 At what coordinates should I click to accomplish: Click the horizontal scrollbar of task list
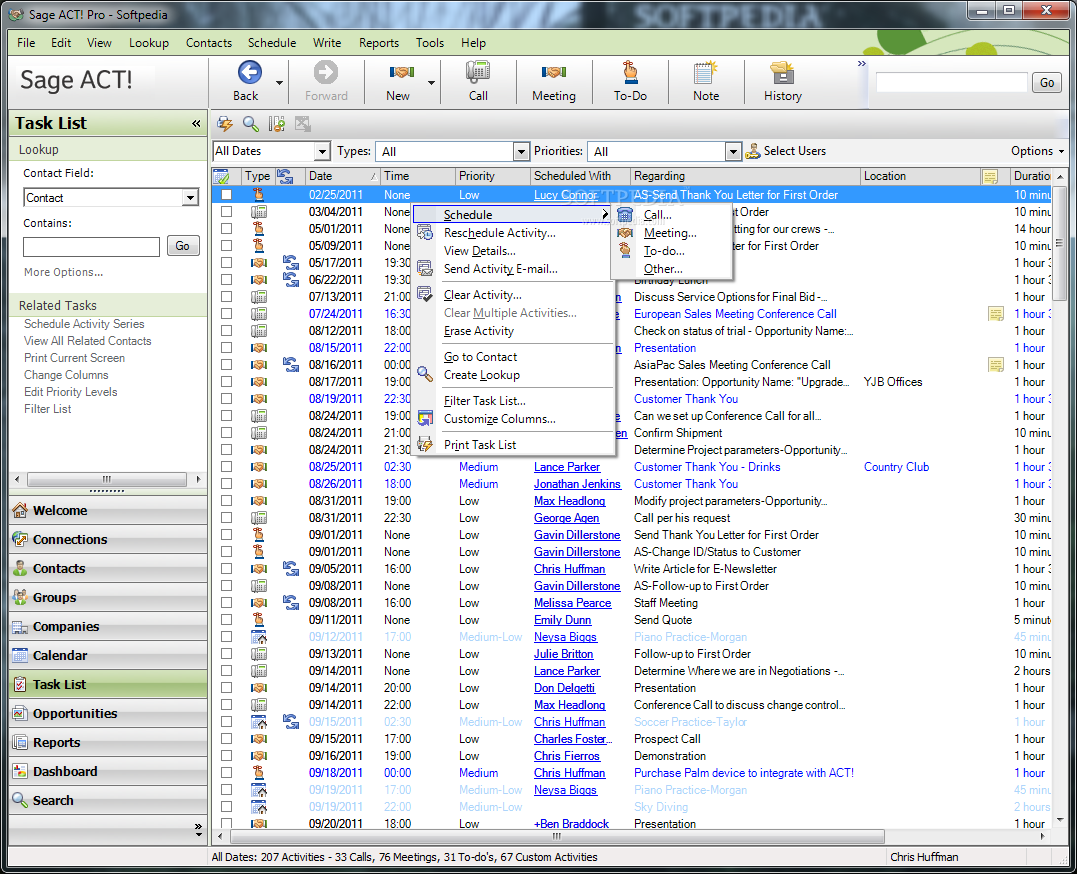557,836
